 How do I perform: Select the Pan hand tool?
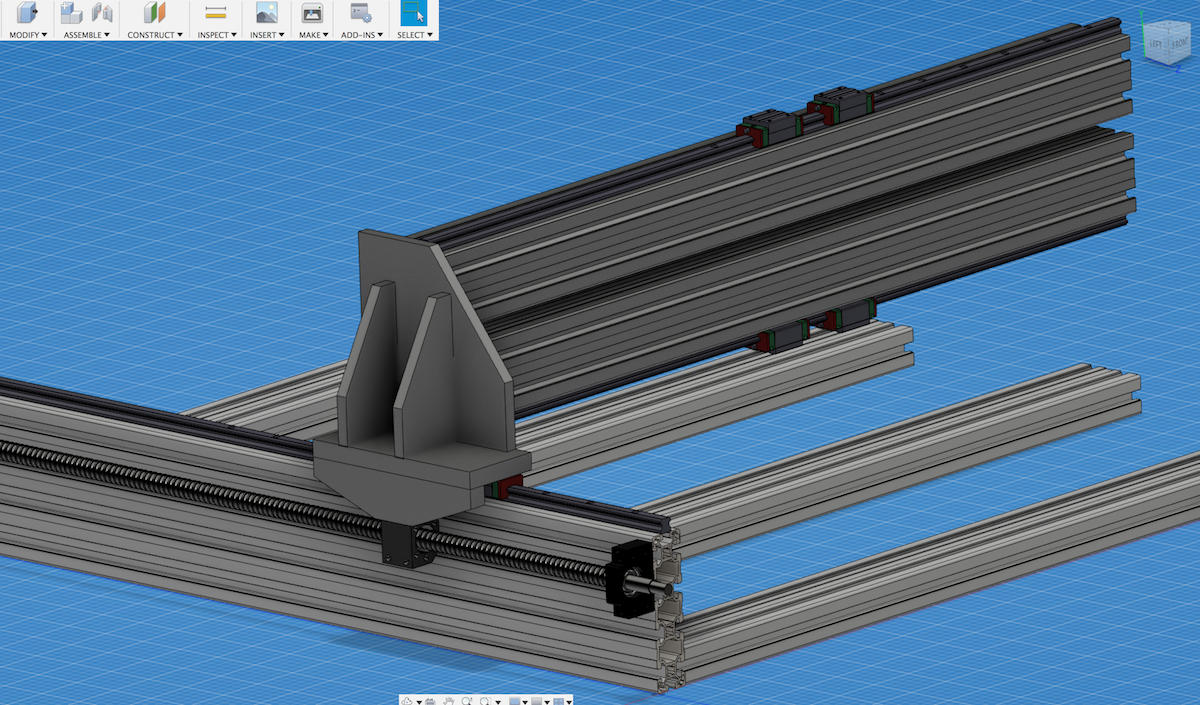coord(449,702)
